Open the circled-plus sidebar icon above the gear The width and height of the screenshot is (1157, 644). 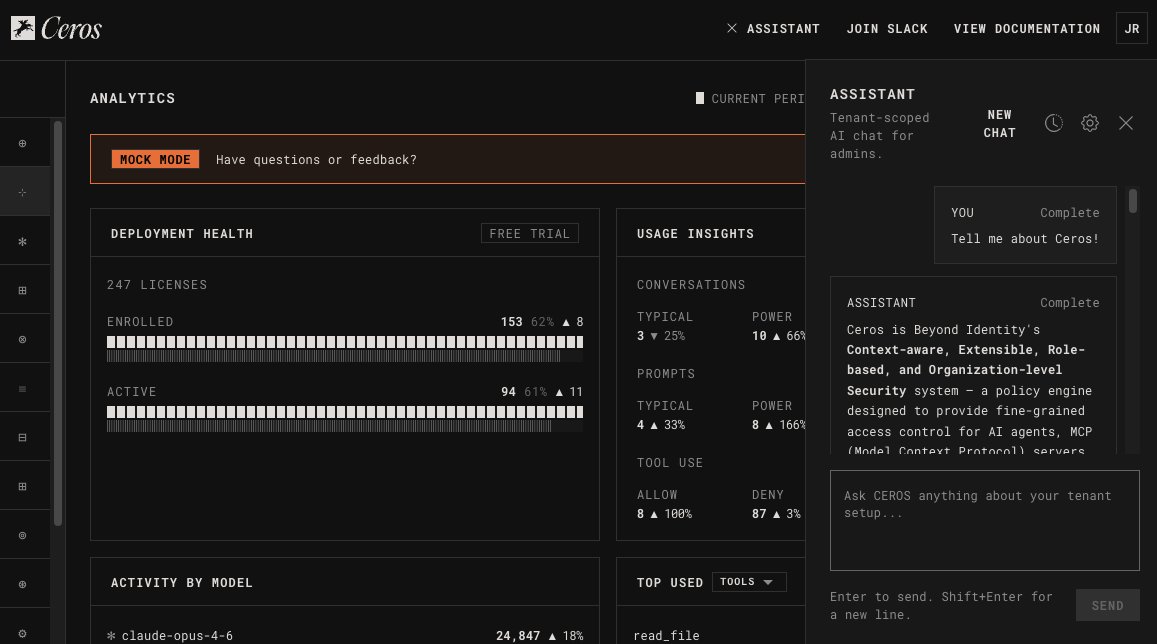pos(22,584)
